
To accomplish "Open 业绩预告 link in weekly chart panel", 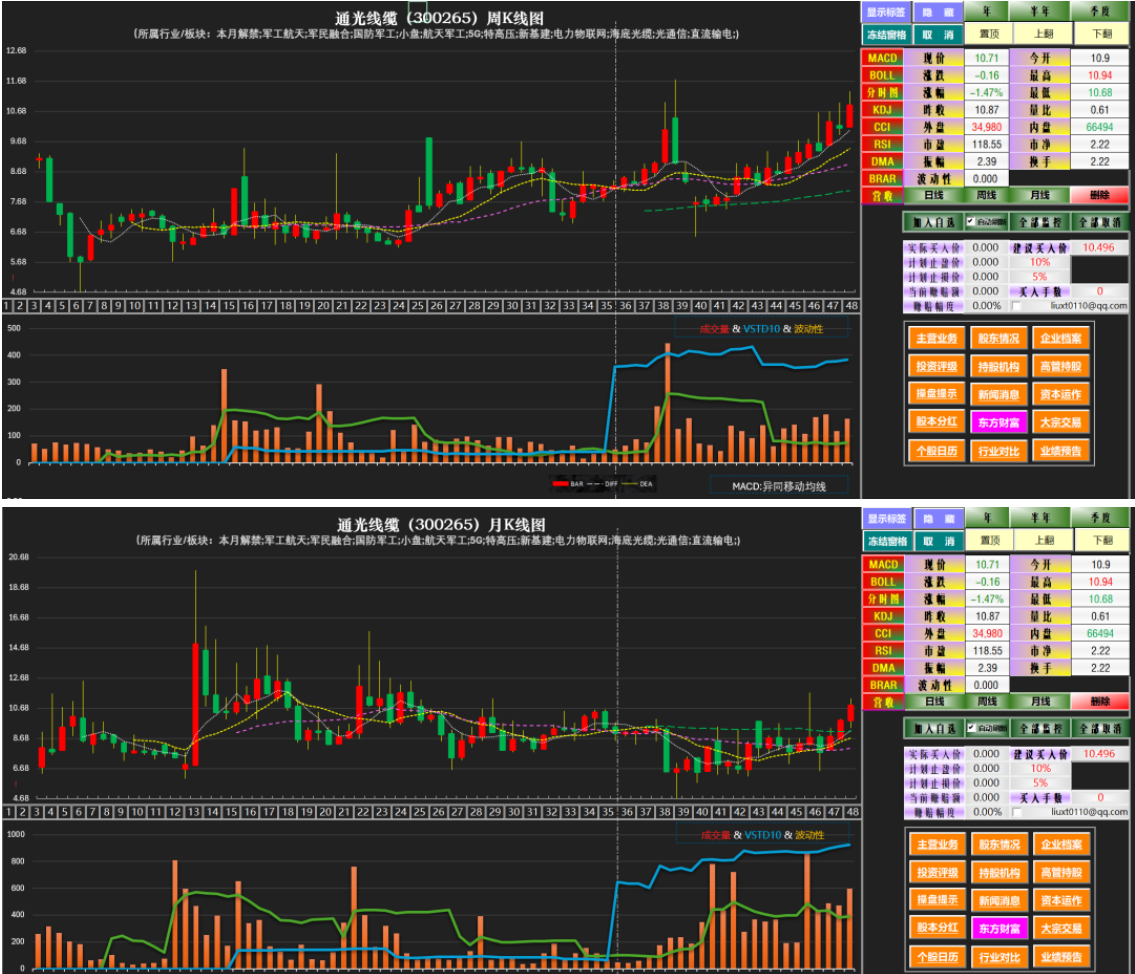I will coord(1060,452).
